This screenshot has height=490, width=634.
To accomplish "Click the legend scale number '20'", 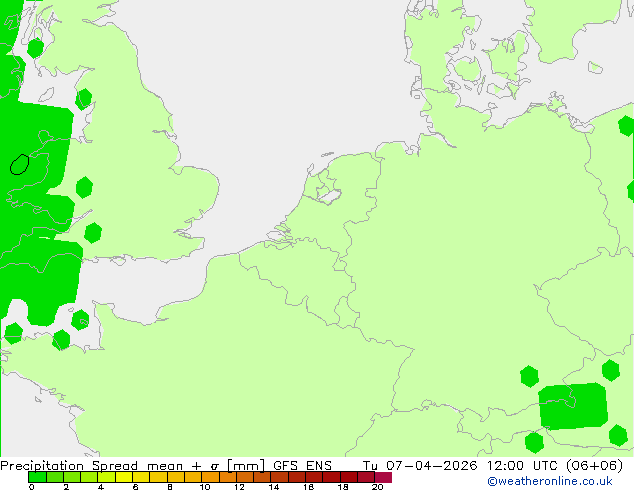I will pyautogui.click(x=377, y=487).
